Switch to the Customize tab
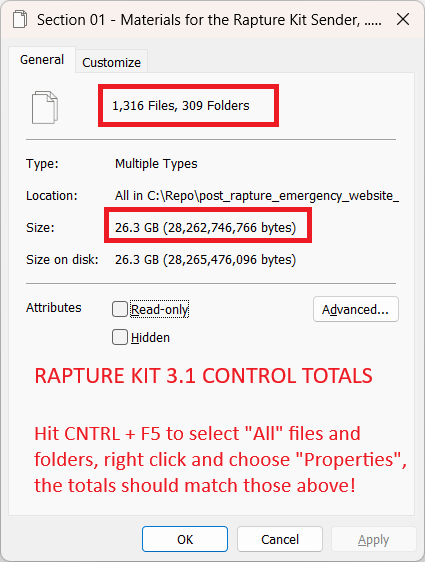The height and width of the screenshot is (562, 425). pyautogui.click(x=111, y=62)
